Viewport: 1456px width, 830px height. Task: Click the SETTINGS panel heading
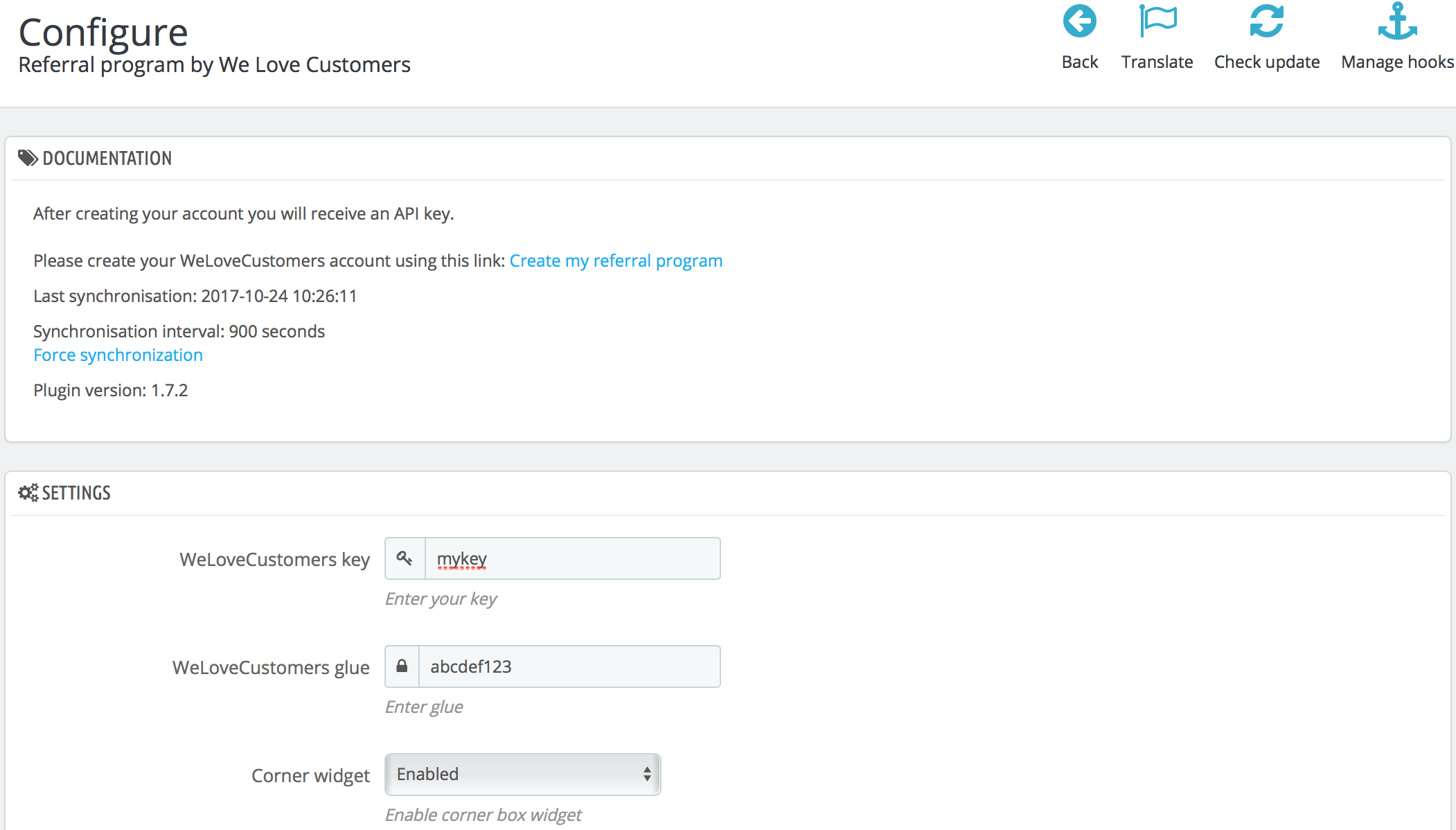(x=76, y=493)
